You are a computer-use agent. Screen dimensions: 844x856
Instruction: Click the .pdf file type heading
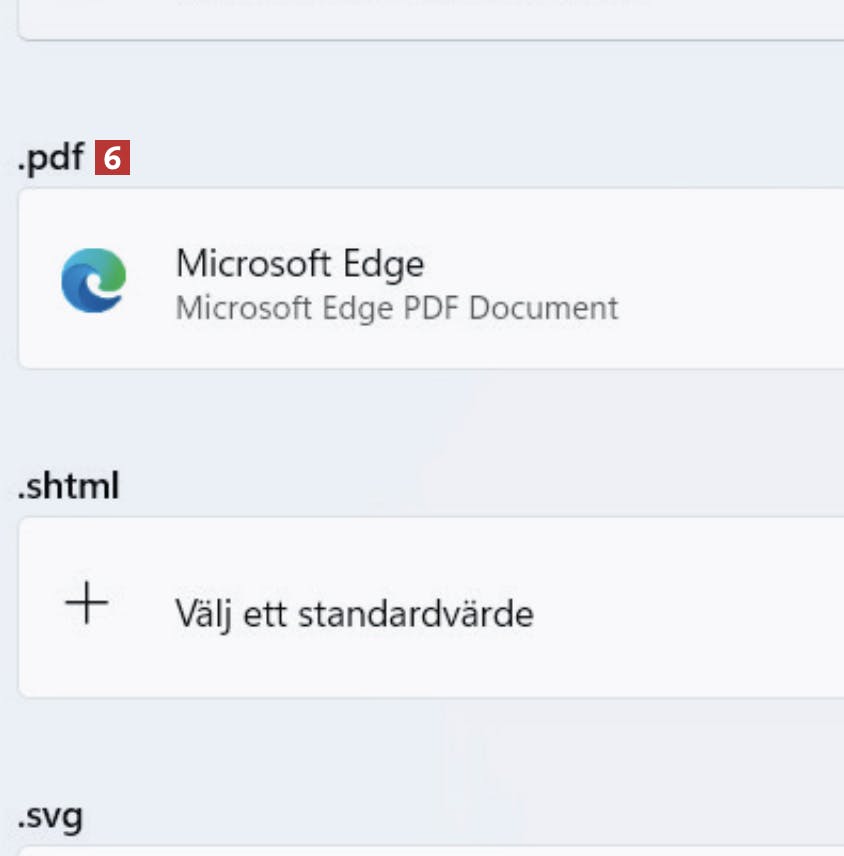pos(50,159)
